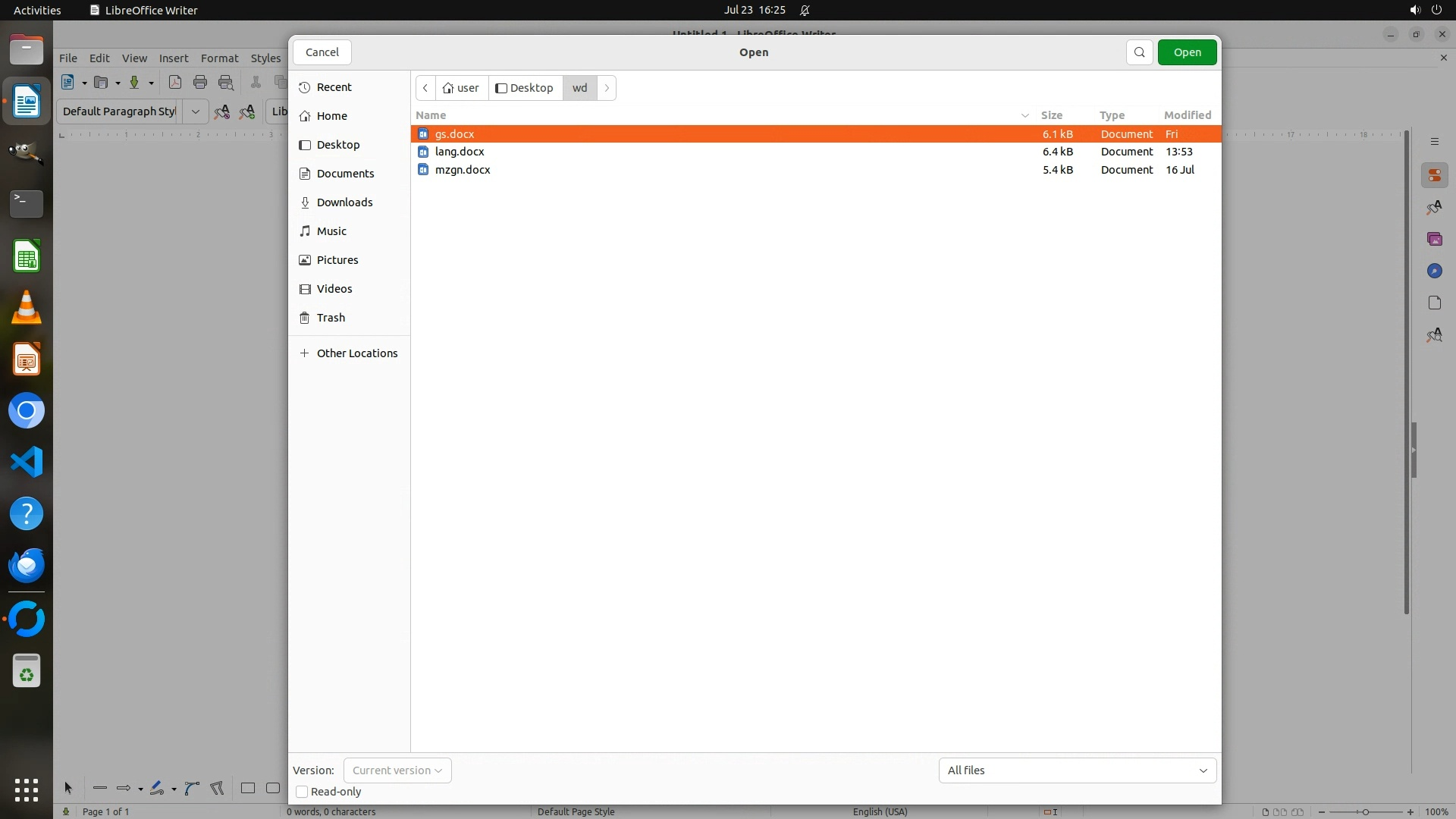Enable the Read-only checkbox
1456x819 pixels.
[x=302, y=792]
